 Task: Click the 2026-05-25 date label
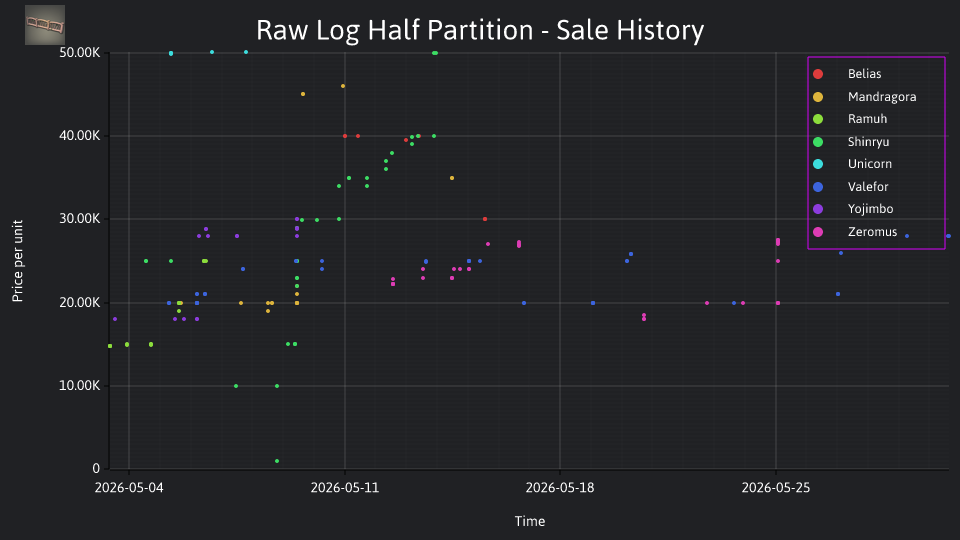776,488
